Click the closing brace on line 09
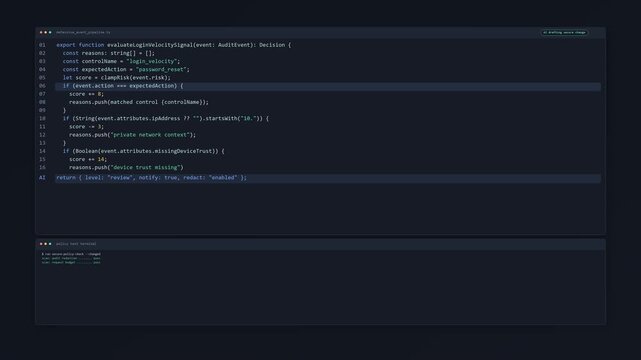Image resolution: width=641 pixels, height=360 pixels. coord(64,110)
